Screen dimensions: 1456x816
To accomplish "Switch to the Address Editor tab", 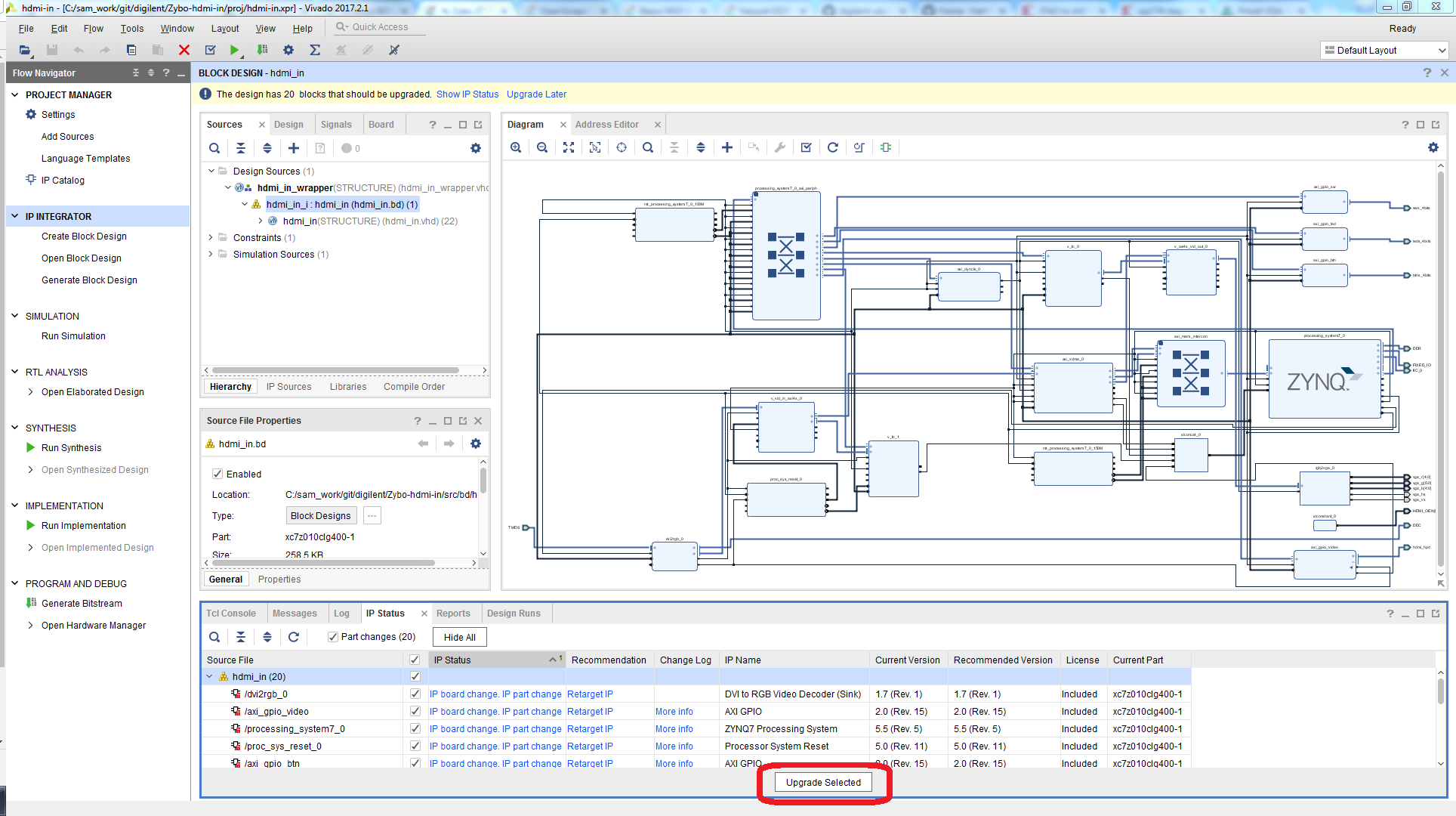I will tap(606, 125).
